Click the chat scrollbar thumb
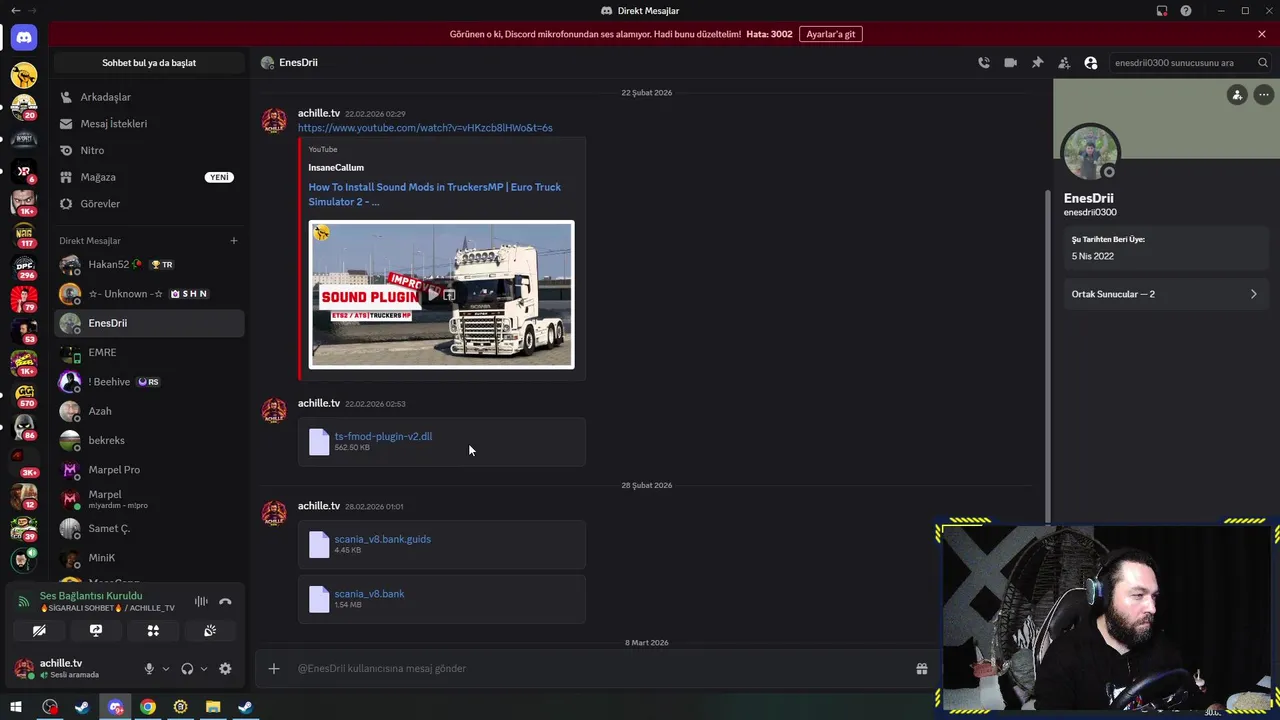This screenshot has width=1280, height=720. 1048,355
